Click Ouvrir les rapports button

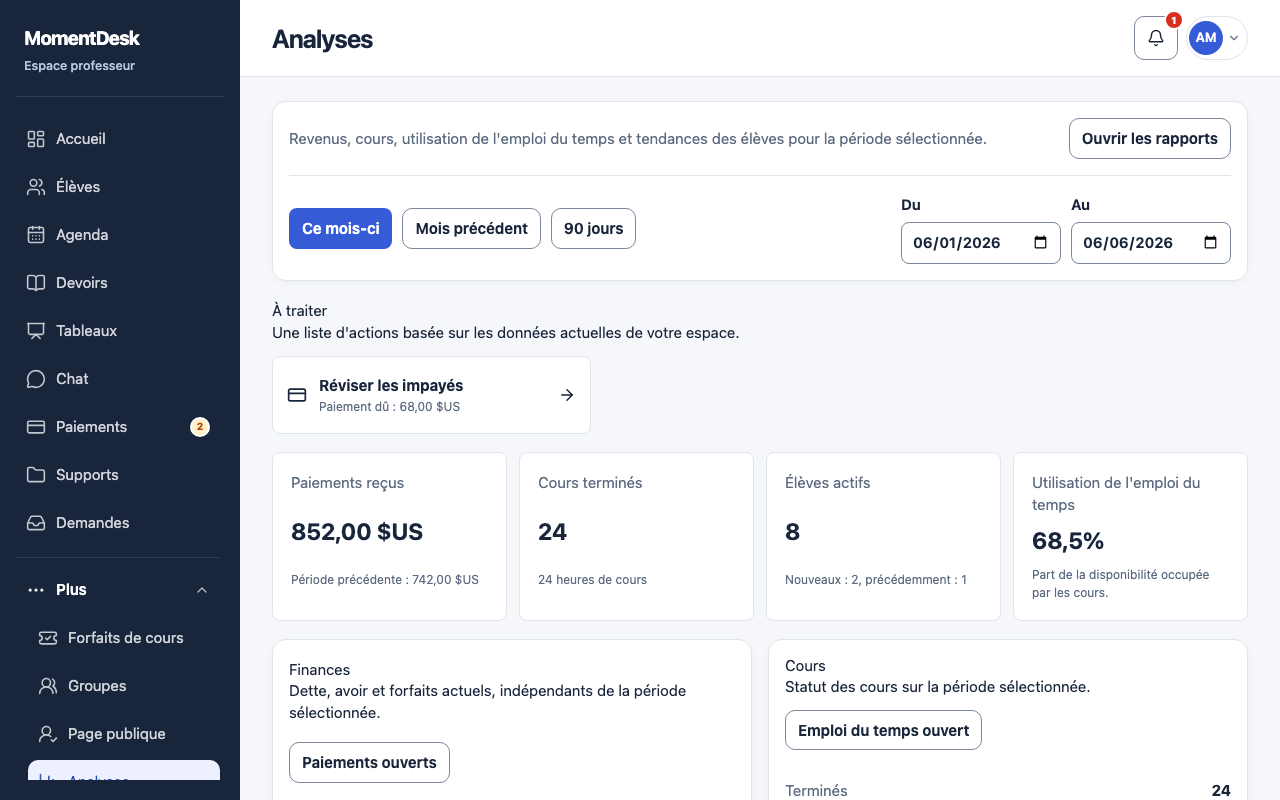click(x=1150, y=139)
